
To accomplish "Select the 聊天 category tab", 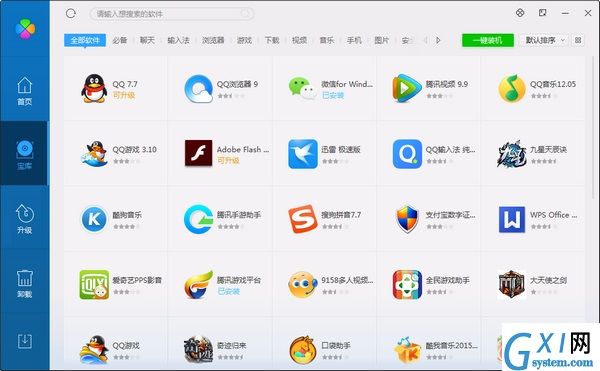I will (147, 40).
